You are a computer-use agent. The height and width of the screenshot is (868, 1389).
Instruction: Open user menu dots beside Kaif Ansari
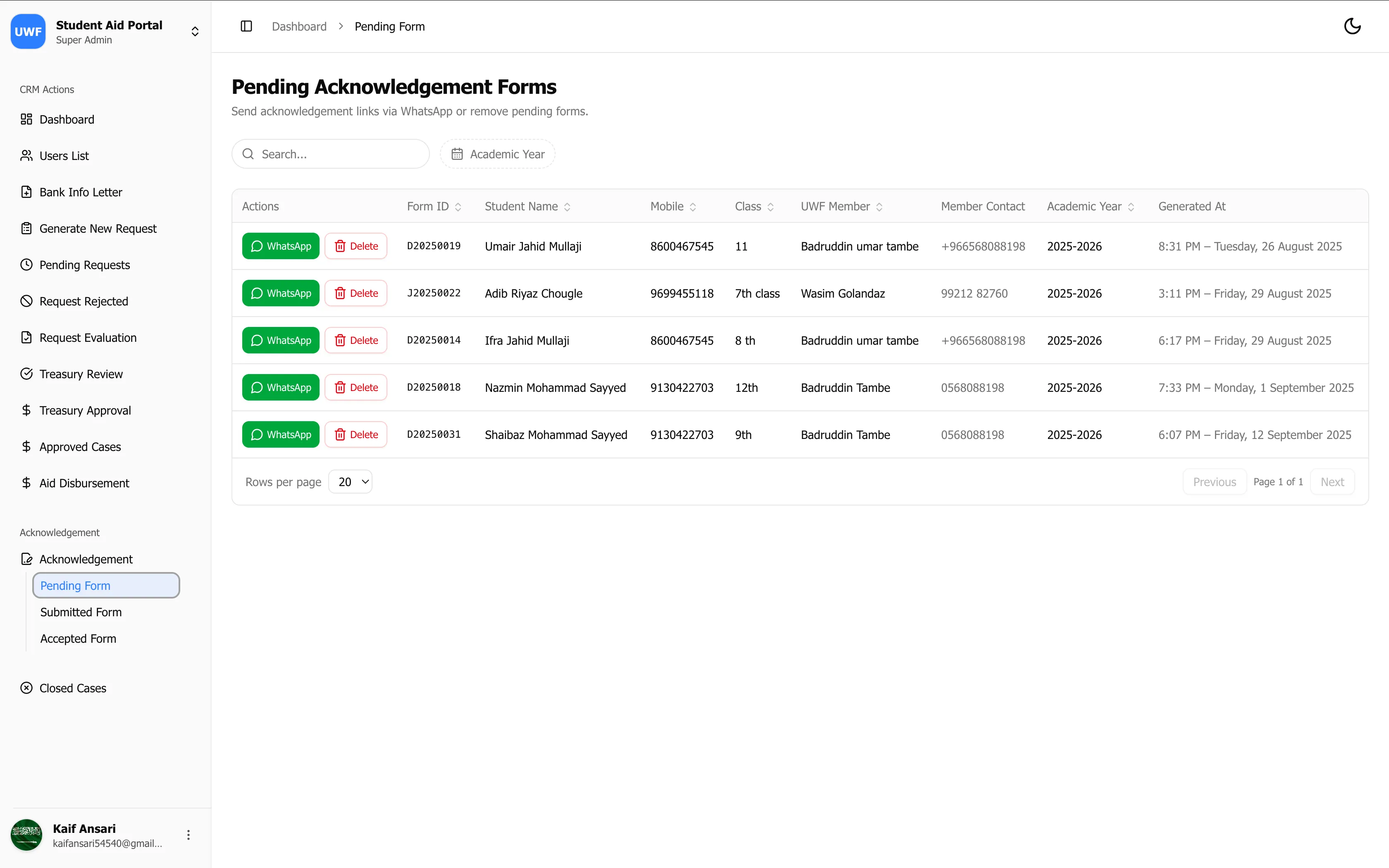tap(188, 835)
